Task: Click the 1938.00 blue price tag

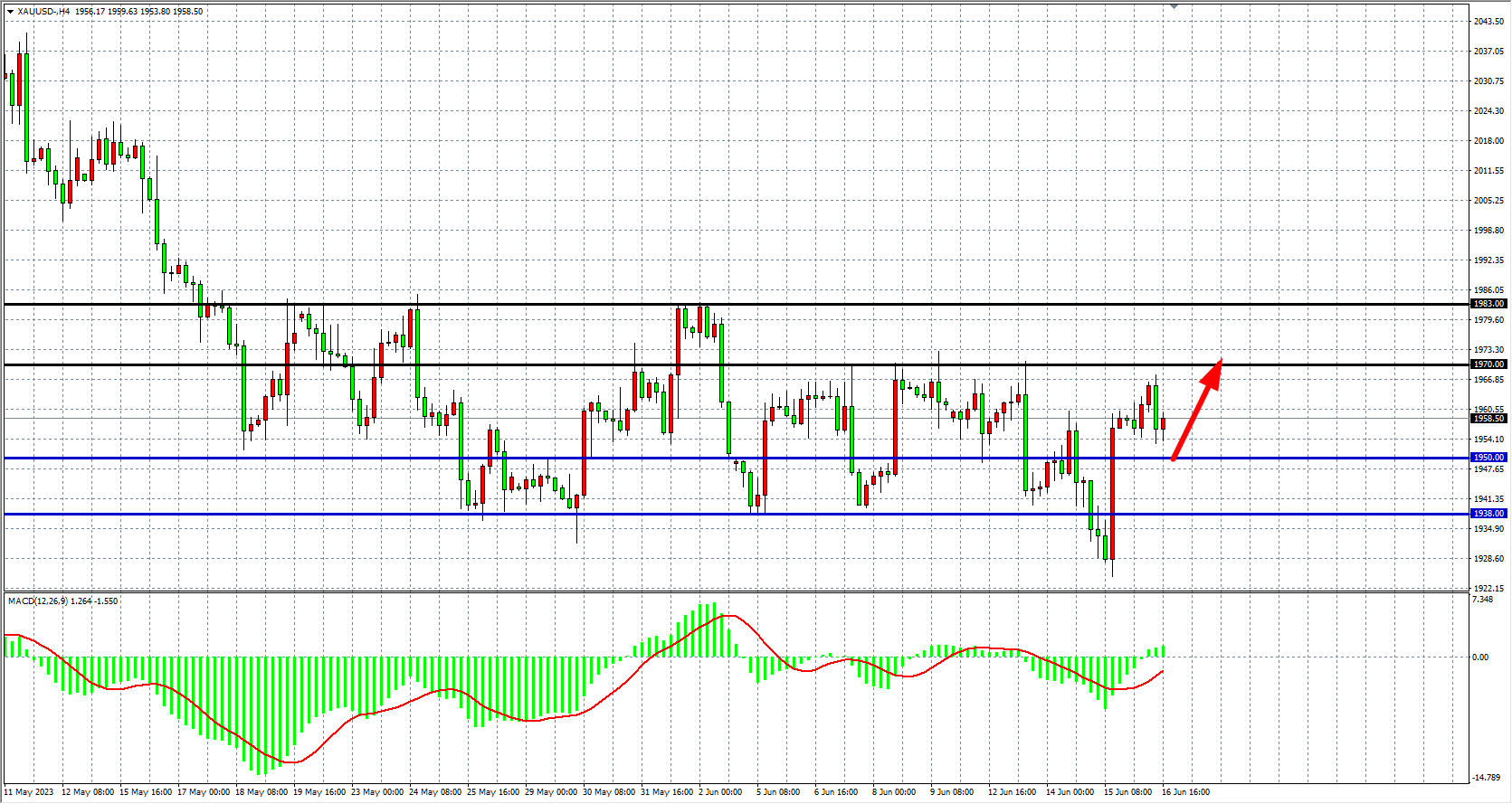Action: (x=1488, y=514)
